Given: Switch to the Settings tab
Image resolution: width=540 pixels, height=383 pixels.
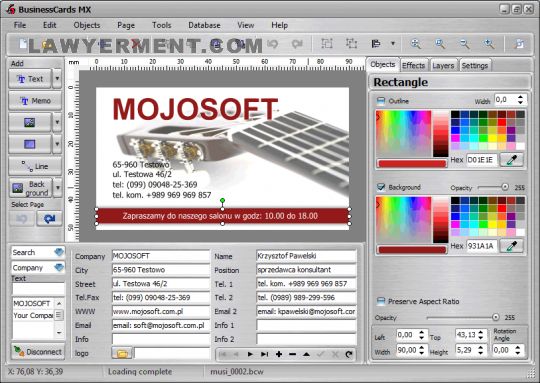Looking at the screenshot, I should [x=475, y=65].
